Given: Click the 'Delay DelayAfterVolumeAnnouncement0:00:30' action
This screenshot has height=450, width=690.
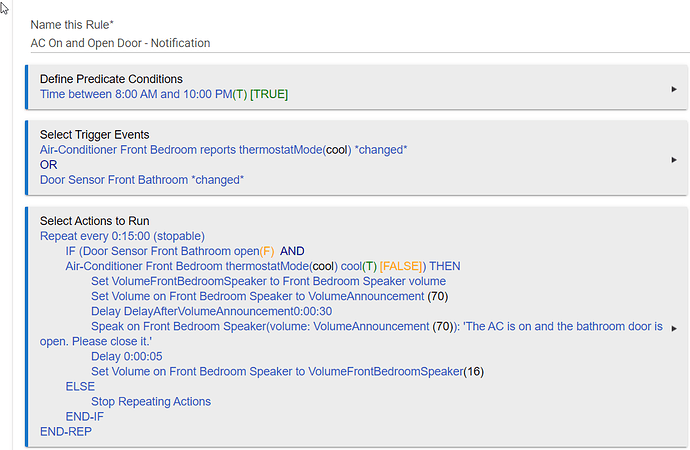Looking at the screenshot, I should tap(211, 311).
